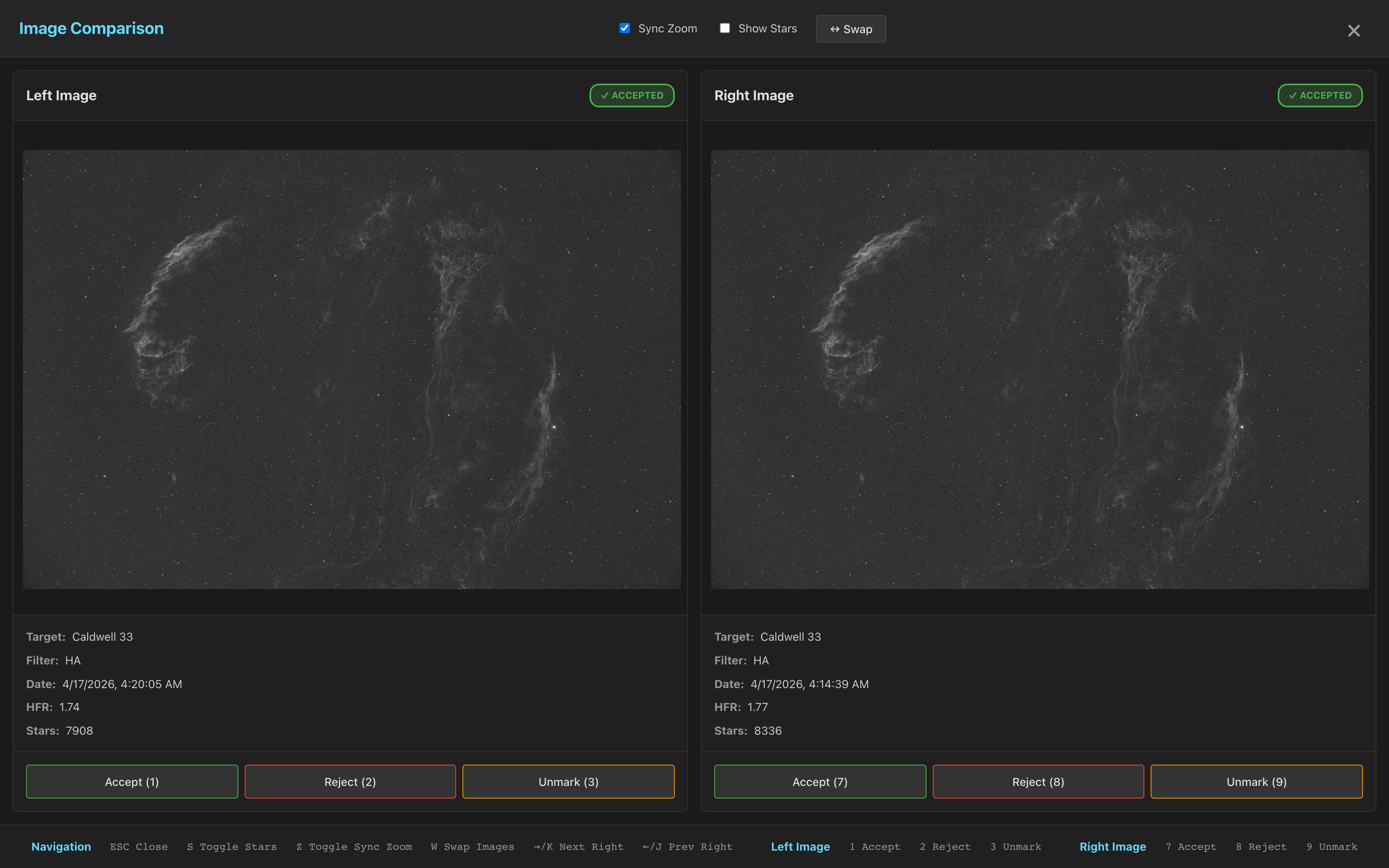The width and height of the screenshot is (1389, 868).
Task: Click the Image Comparison title
Action: (x=91, y=28)
